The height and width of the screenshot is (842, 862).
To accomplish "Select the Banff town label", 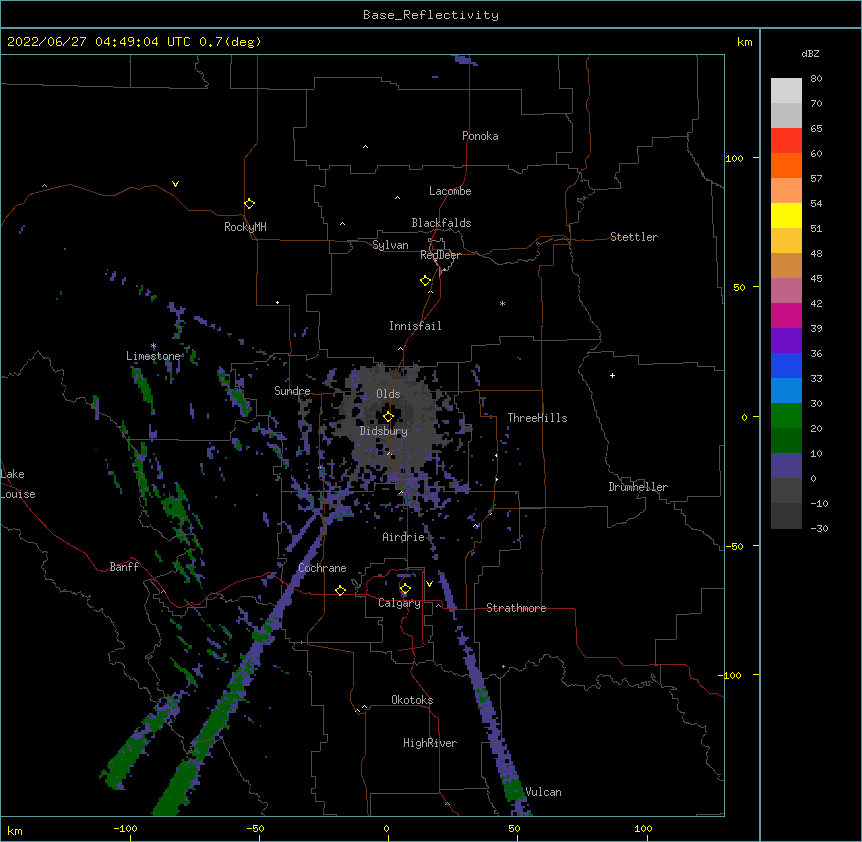I will click(x=124, y=567).
